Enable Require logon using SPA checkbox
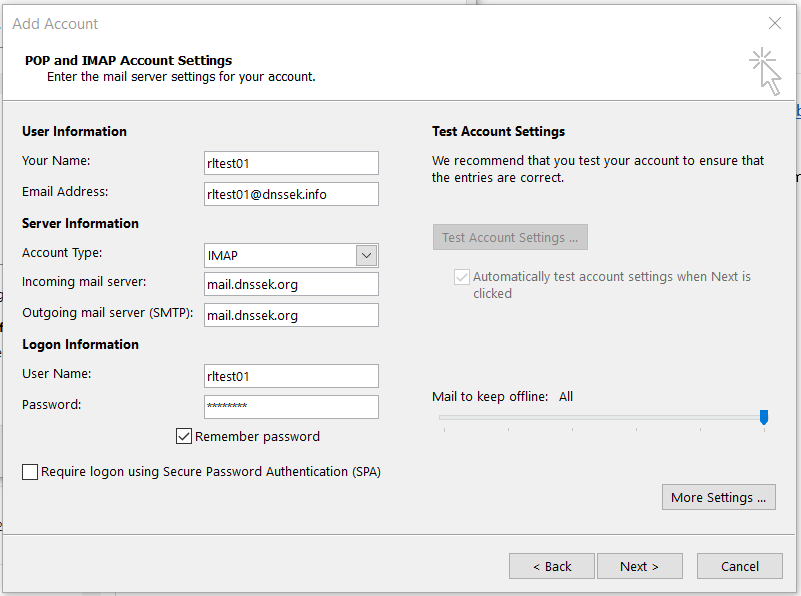801x596 pixels. [x=30, y=472]
